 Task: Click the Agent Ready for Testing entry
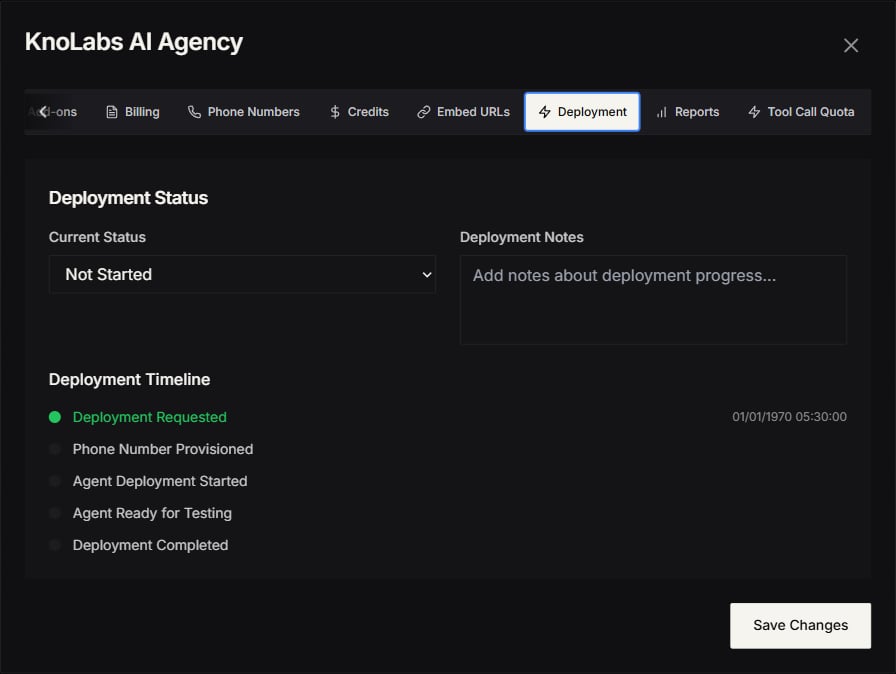point(152,513)
